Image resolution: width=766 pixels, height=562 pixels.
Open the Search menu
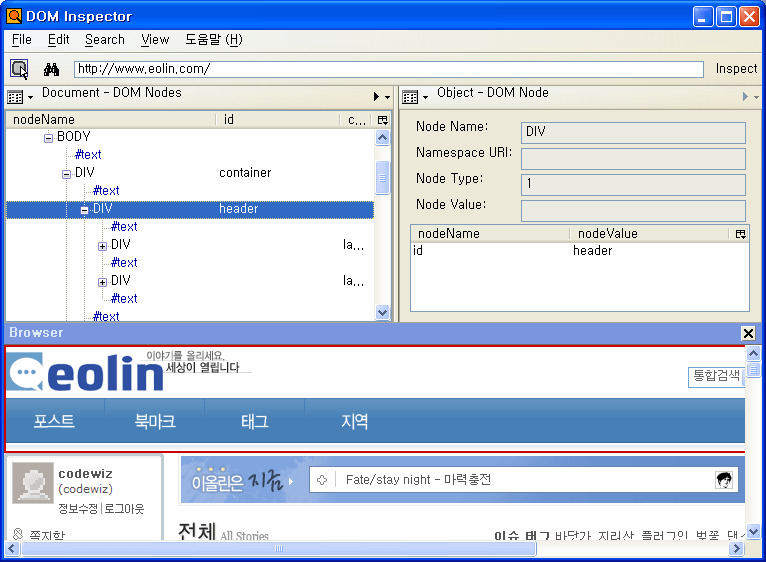[104, 40]
